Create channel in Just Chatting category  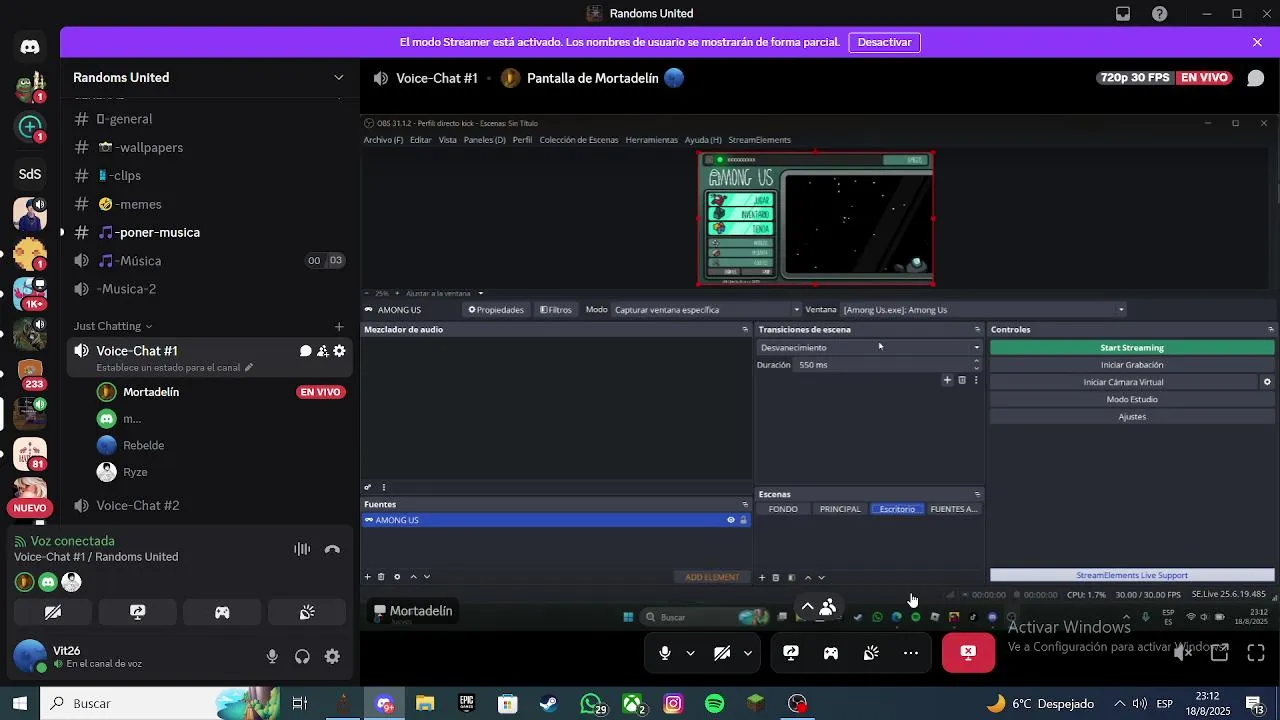click(339, 326)
